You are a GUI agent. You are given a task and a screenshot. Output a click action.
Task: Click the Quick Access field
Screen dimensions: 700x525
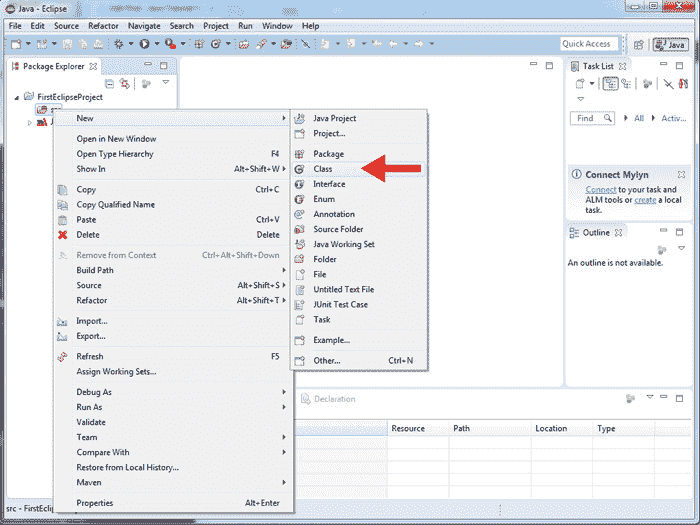[x=589, y=44]
